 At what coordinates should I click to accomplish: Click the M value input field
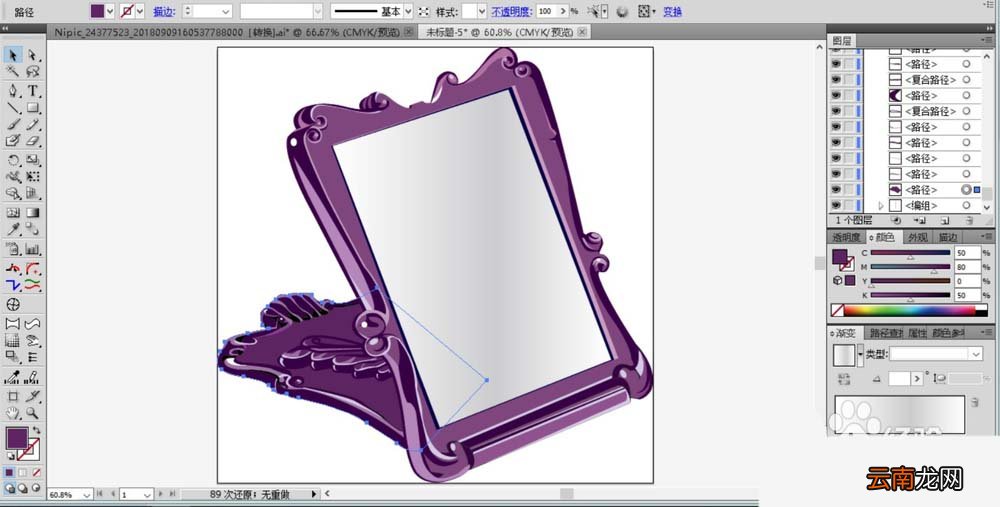click(x=967, y=267)
